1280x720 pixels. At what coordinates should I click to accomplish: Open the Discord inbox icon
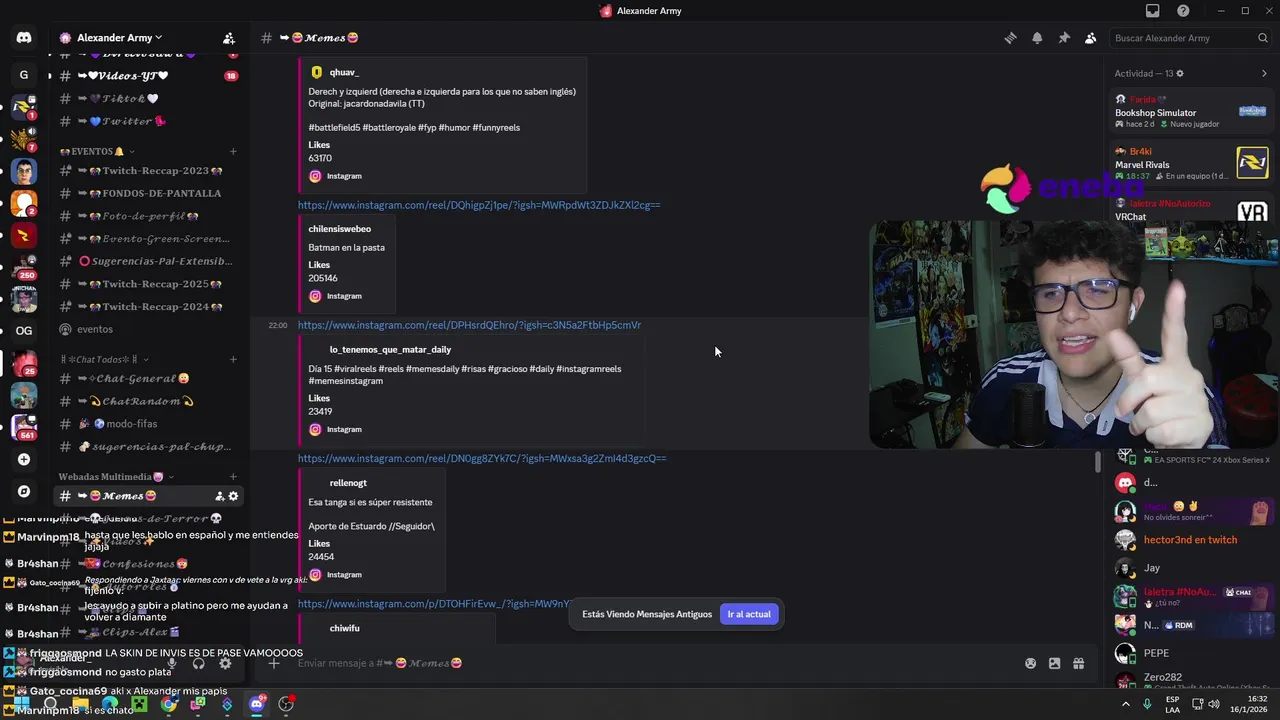(1153, 11)
